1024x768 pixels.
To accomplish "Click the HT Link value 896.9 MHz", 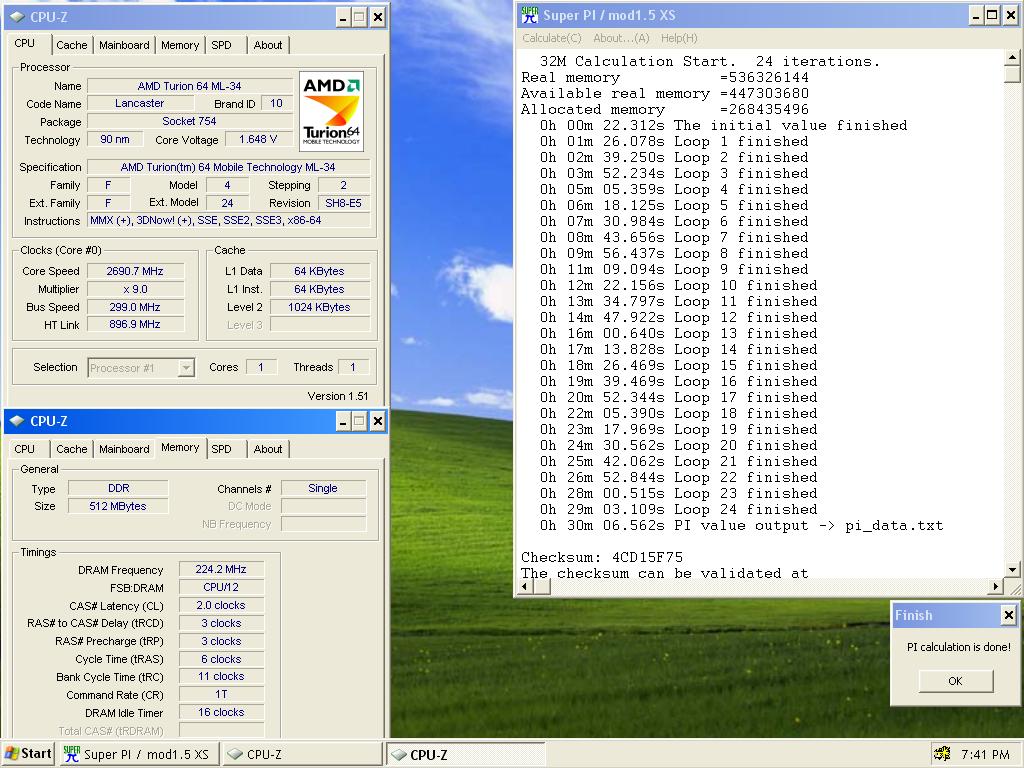I will (x=135, y=325).
